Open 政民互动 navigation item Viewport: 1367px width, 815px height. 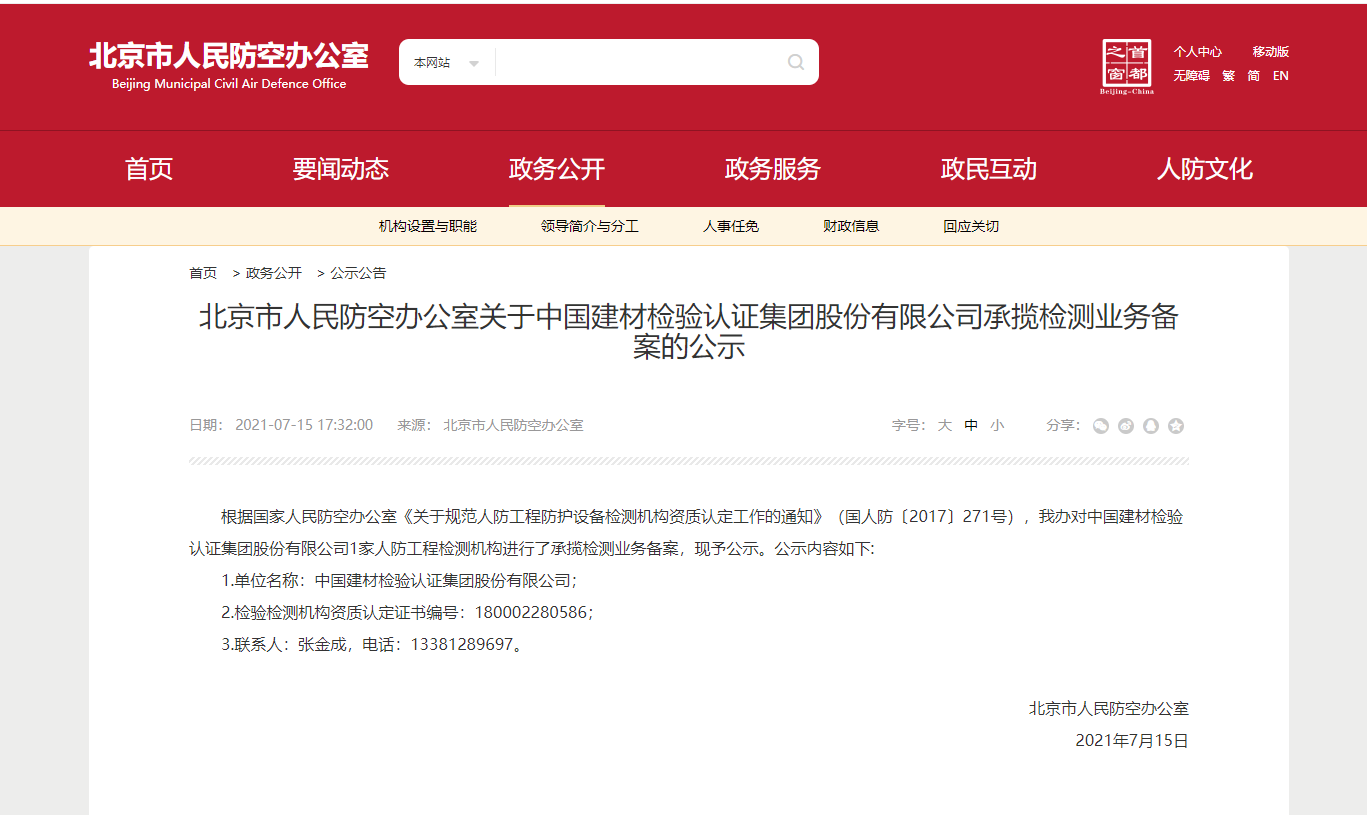click(x=988, y=169)
